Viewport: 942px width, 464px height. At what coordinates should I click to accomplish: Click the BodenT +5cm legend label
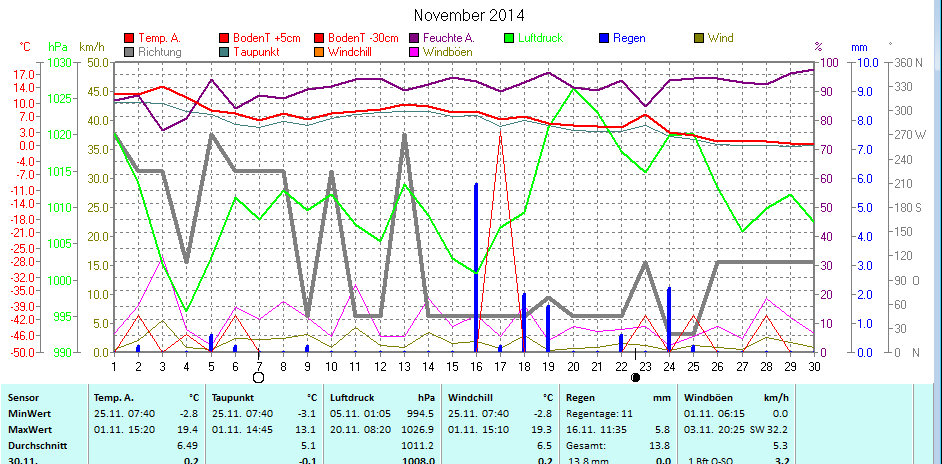[x=267, y=39]
